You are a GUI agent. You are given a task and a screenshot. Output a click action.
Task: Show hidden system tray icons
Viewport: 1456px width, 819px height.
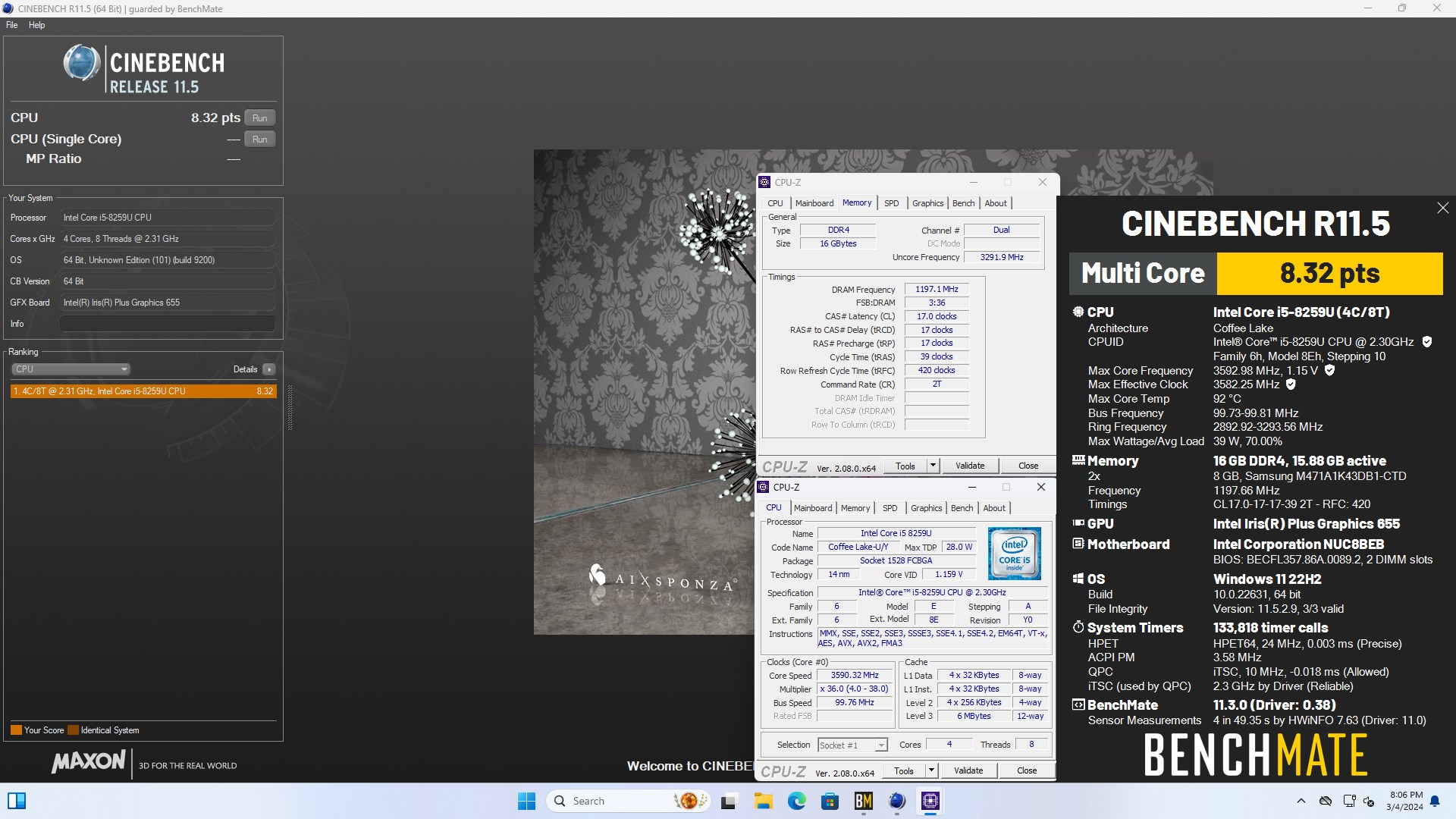click(1301, 801)
